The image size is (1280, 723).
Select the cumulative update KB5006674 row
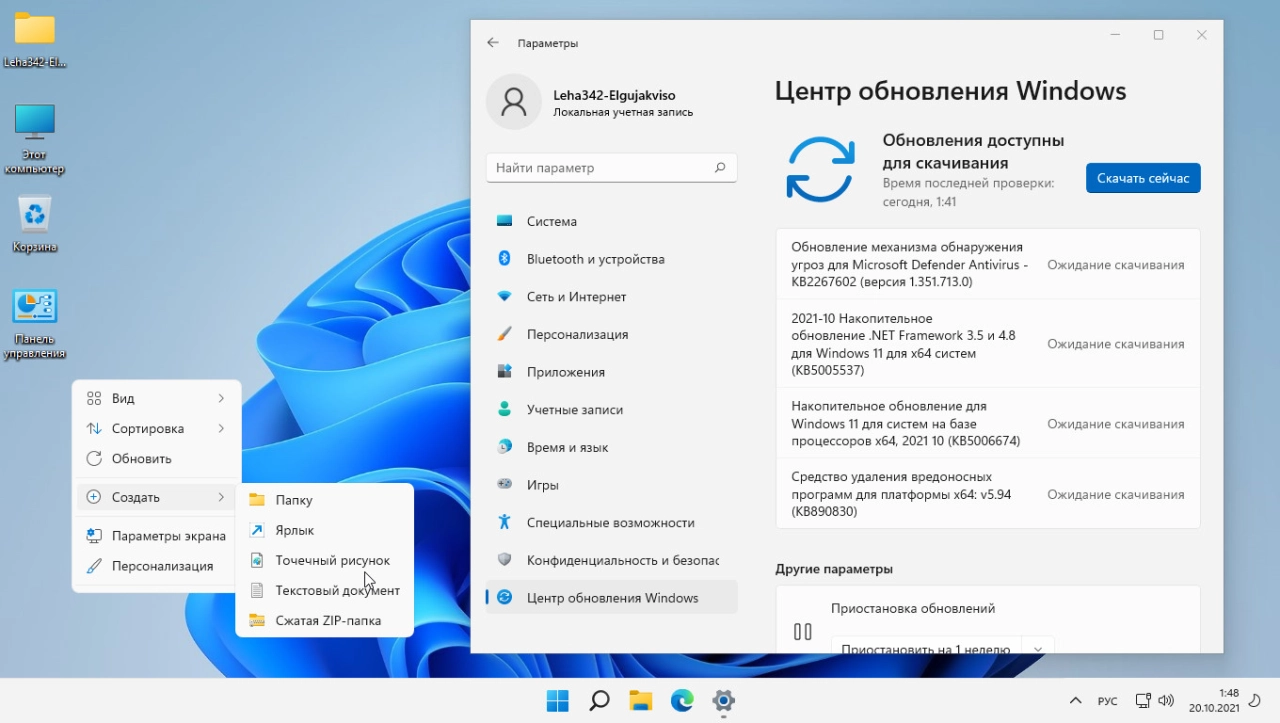(x=988, y=423)
